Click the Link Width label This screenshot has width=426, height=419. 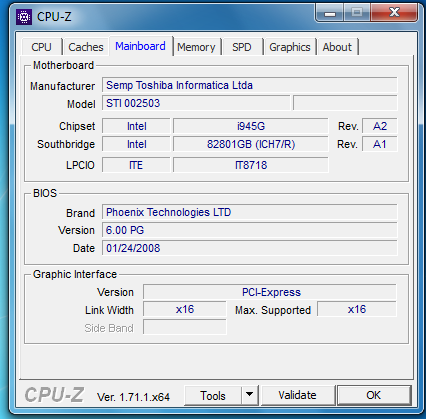[109, 310]
